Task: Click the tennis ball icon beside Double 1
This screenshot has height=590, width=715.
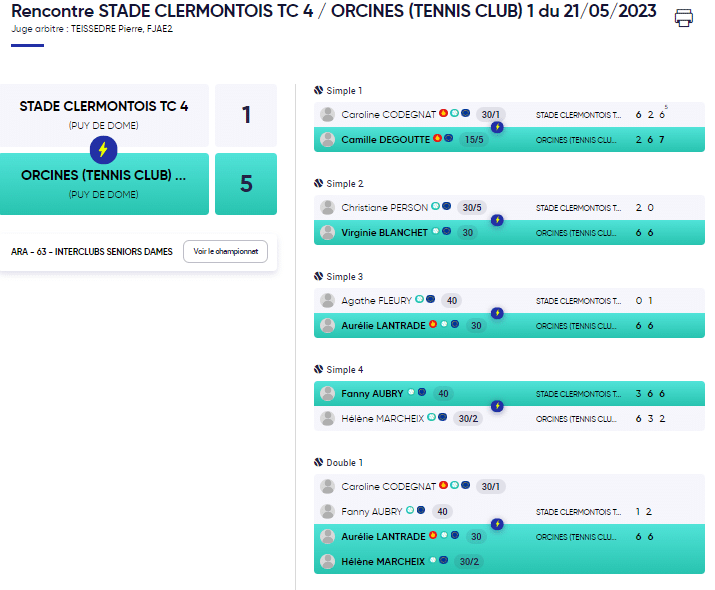Action: click(x=318, y=462)
